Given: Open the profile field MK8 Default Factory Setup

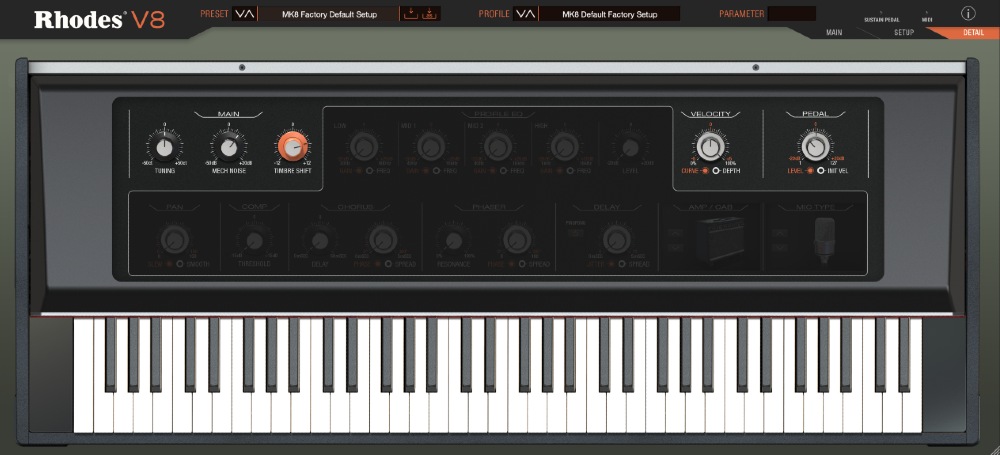Looking at the screenshot, I should (609, 14).
